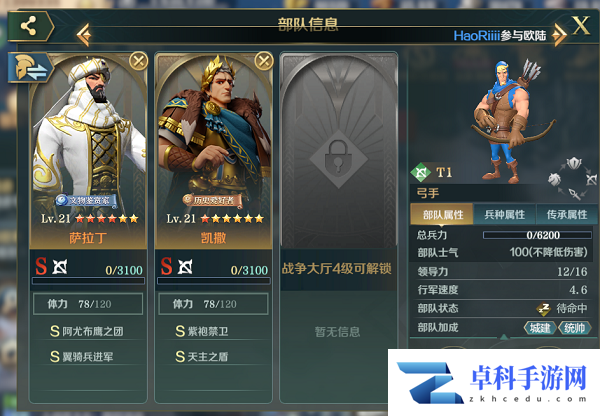Click the swap commanders helmet icon
Image resolution: width=600 pixels, height=416 pixels.
tap(30, 68)
